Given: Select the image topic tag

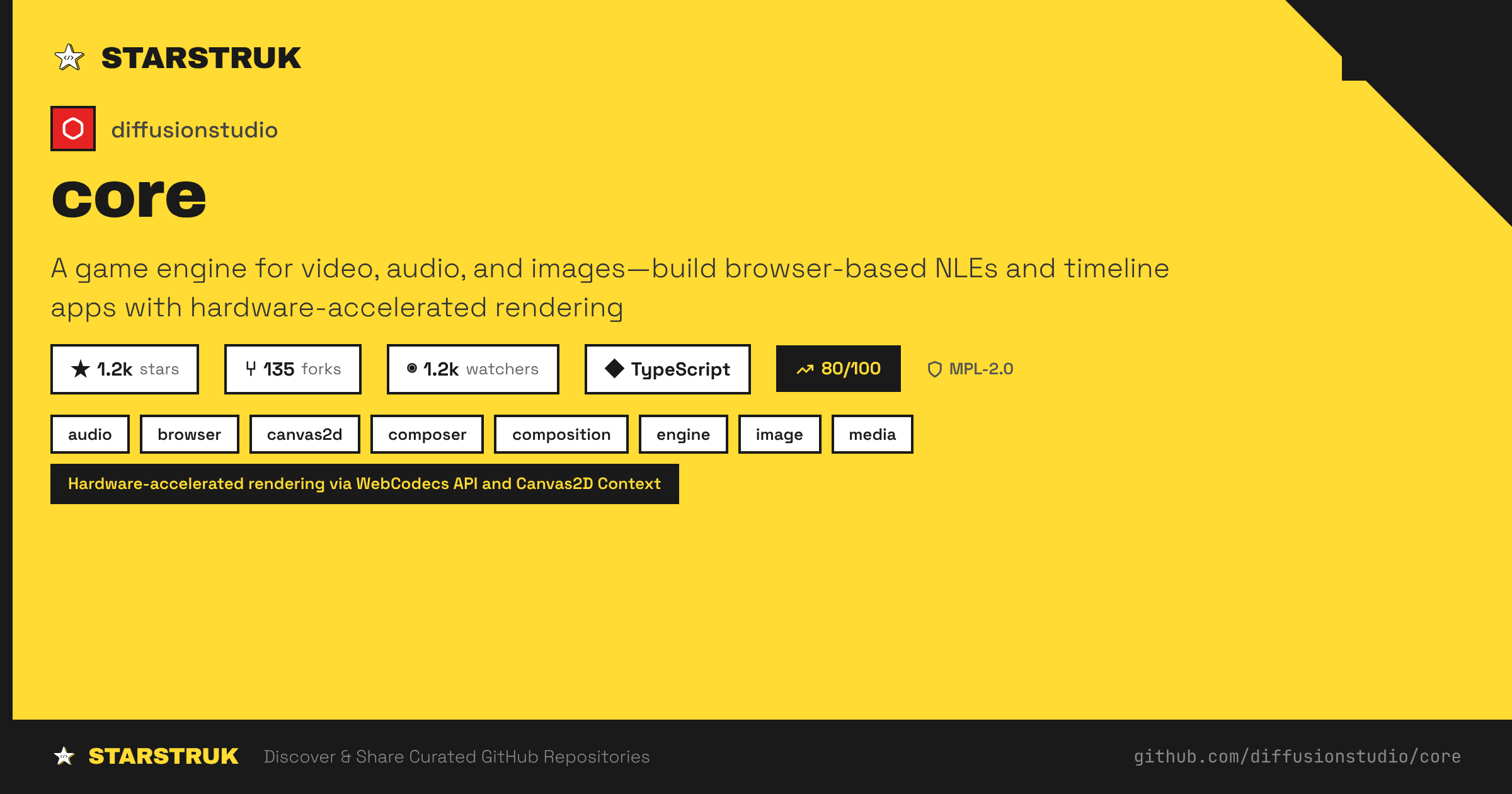Looking at the screenshot, I should click(x=780, y=434).
